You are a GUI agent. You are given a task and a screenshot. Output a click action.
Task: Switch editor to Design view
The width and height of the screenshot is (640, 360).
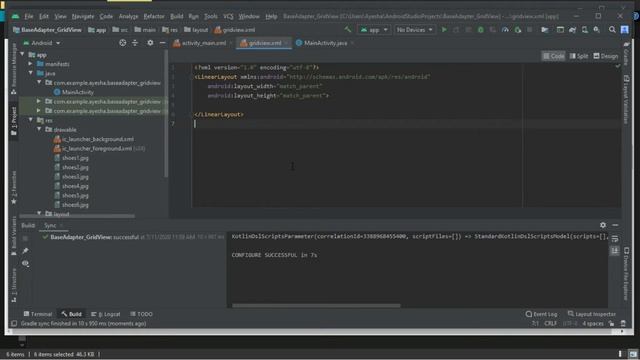click(606, 56)
